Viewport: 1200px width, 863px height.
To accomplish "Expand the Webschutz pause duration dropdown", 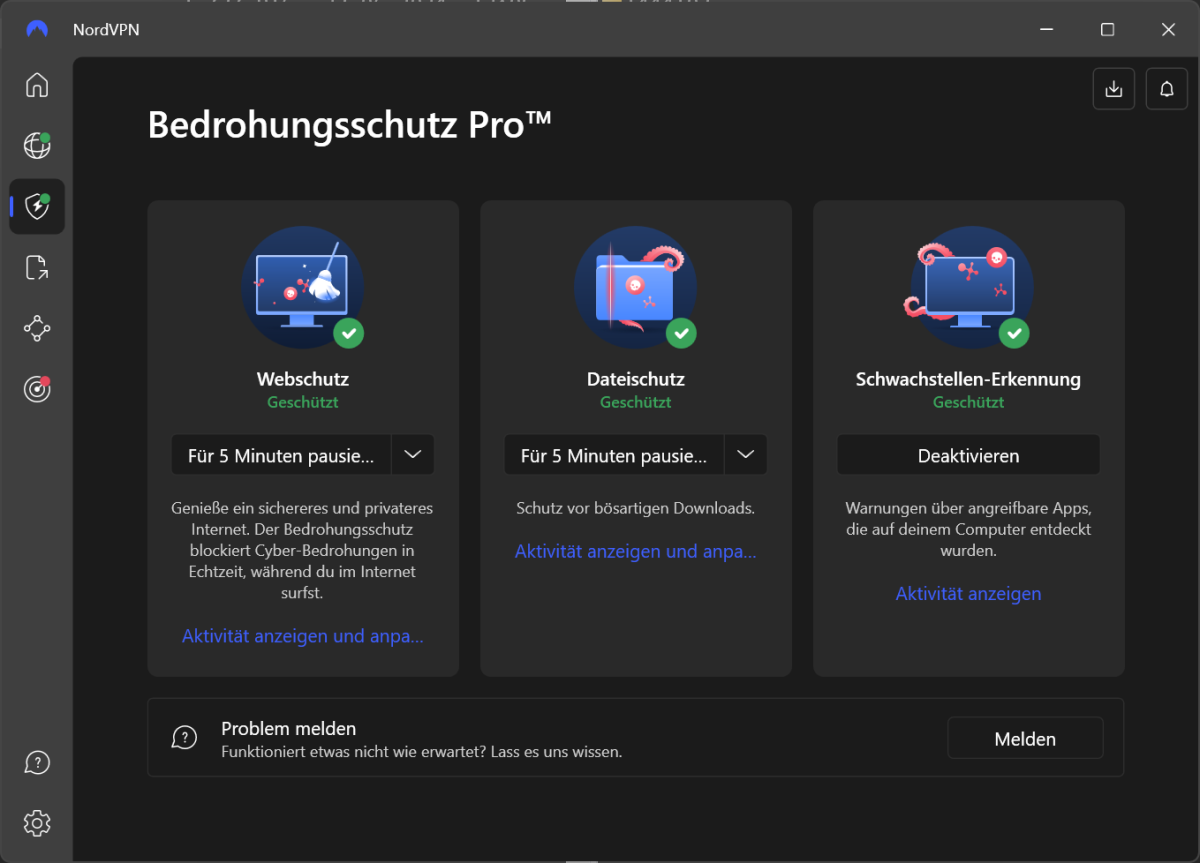I will pos(412,454).
